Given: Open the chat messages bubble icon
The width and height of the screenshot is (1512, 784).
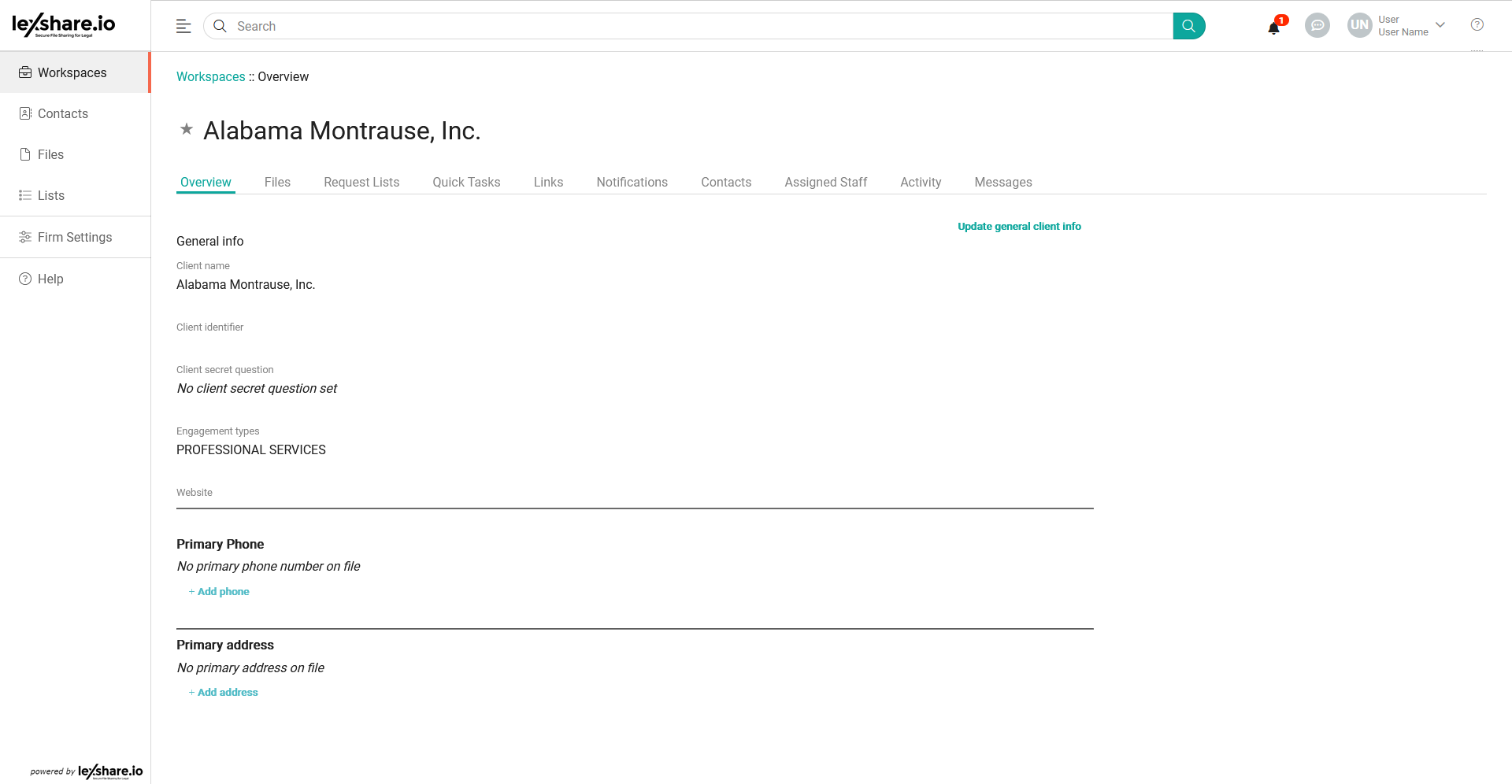Looking at the screenshot, I should pos(1317,26).
